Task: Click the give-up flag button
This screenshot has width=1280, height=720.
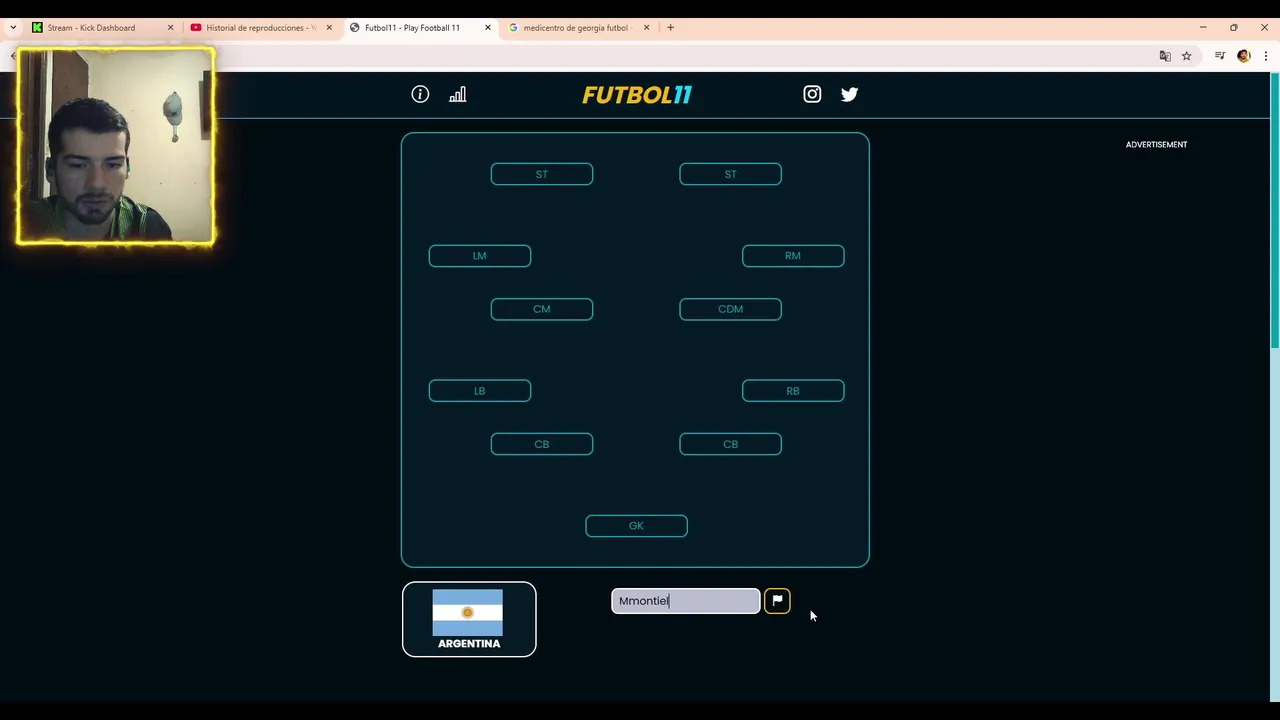Action: pos(777,601)
